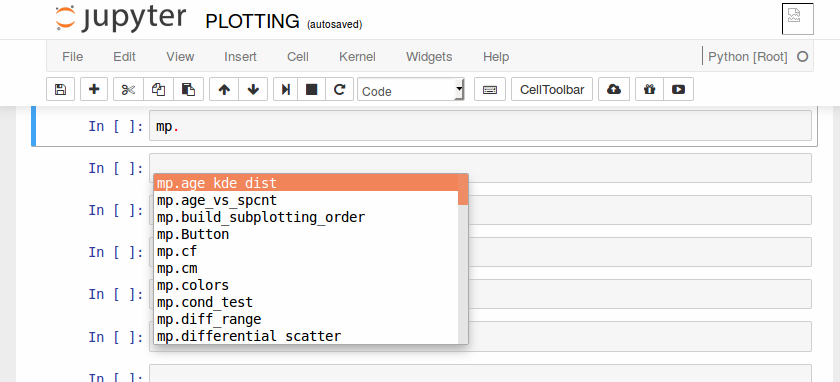Image resolution: width=840 pixels, height=382 pixels.
Task: Move selected cell down with the arrow icon
Action: pyautogui.click(x=253, y=89)
